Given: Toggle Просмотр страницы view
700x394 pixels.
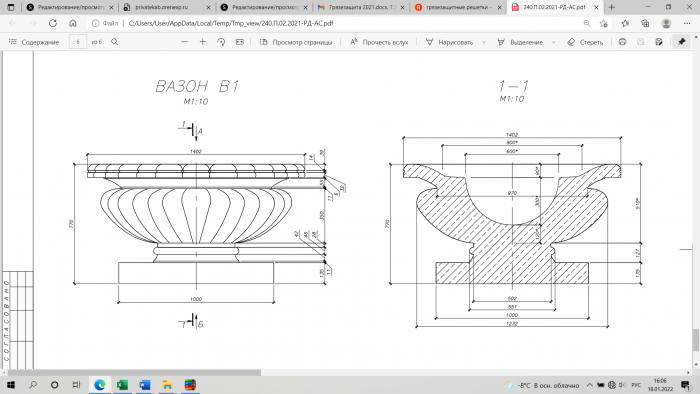Looking at the screenshot, I should click(x=296, y=42).
